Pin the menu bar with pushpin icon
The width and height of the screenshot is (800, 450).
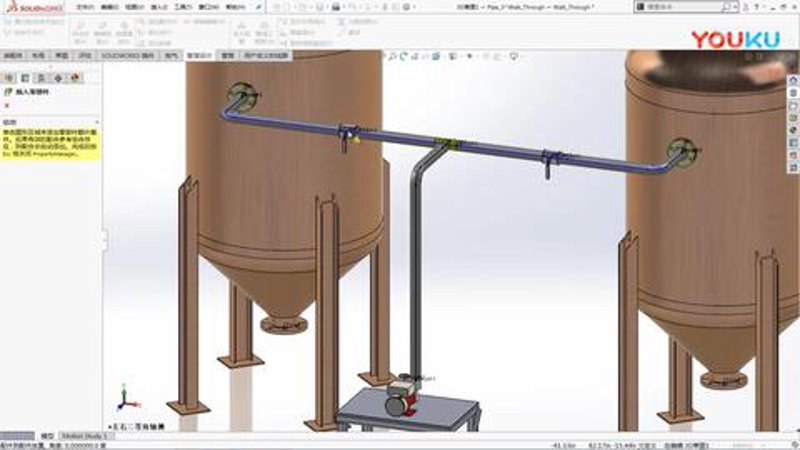259,7
